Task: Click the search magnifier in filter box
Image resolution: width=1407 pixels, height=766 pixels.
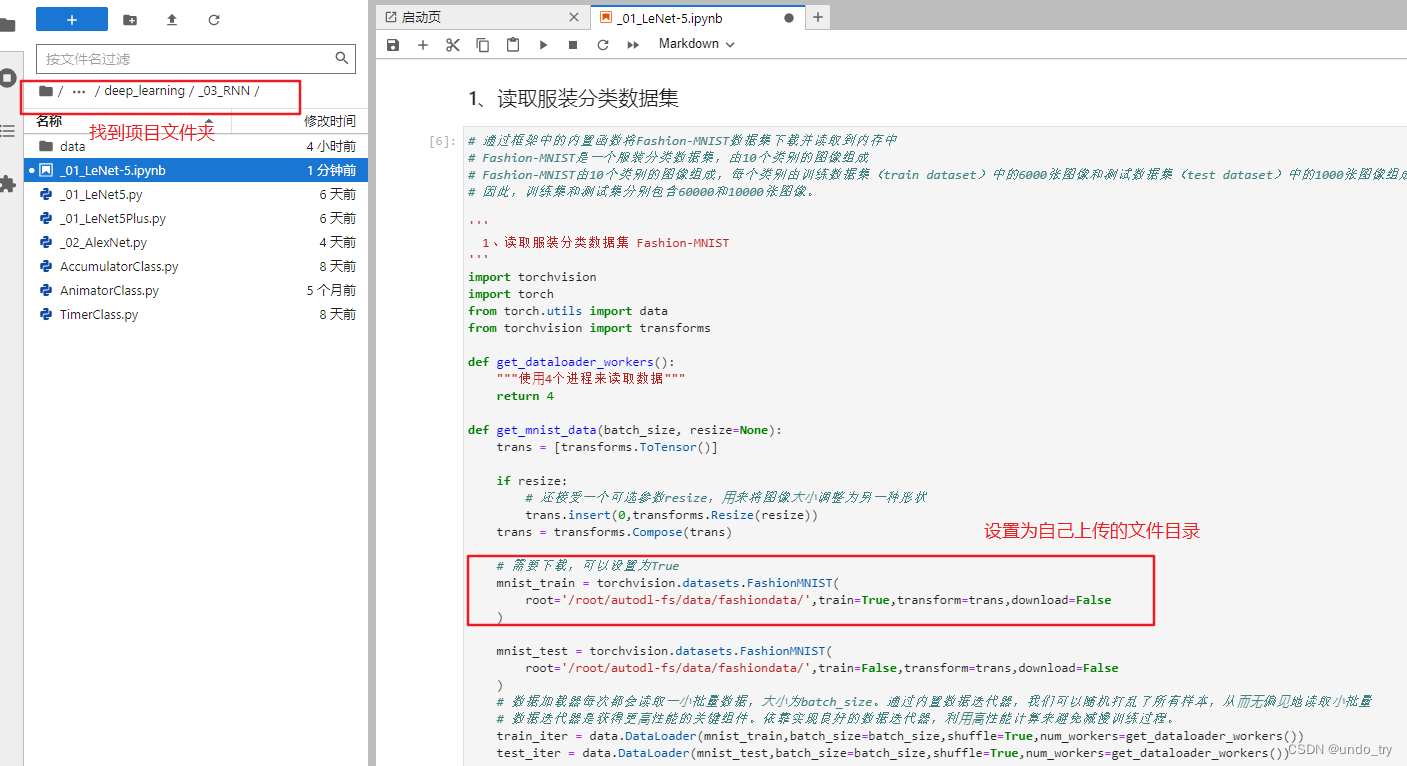Action: 342,58
